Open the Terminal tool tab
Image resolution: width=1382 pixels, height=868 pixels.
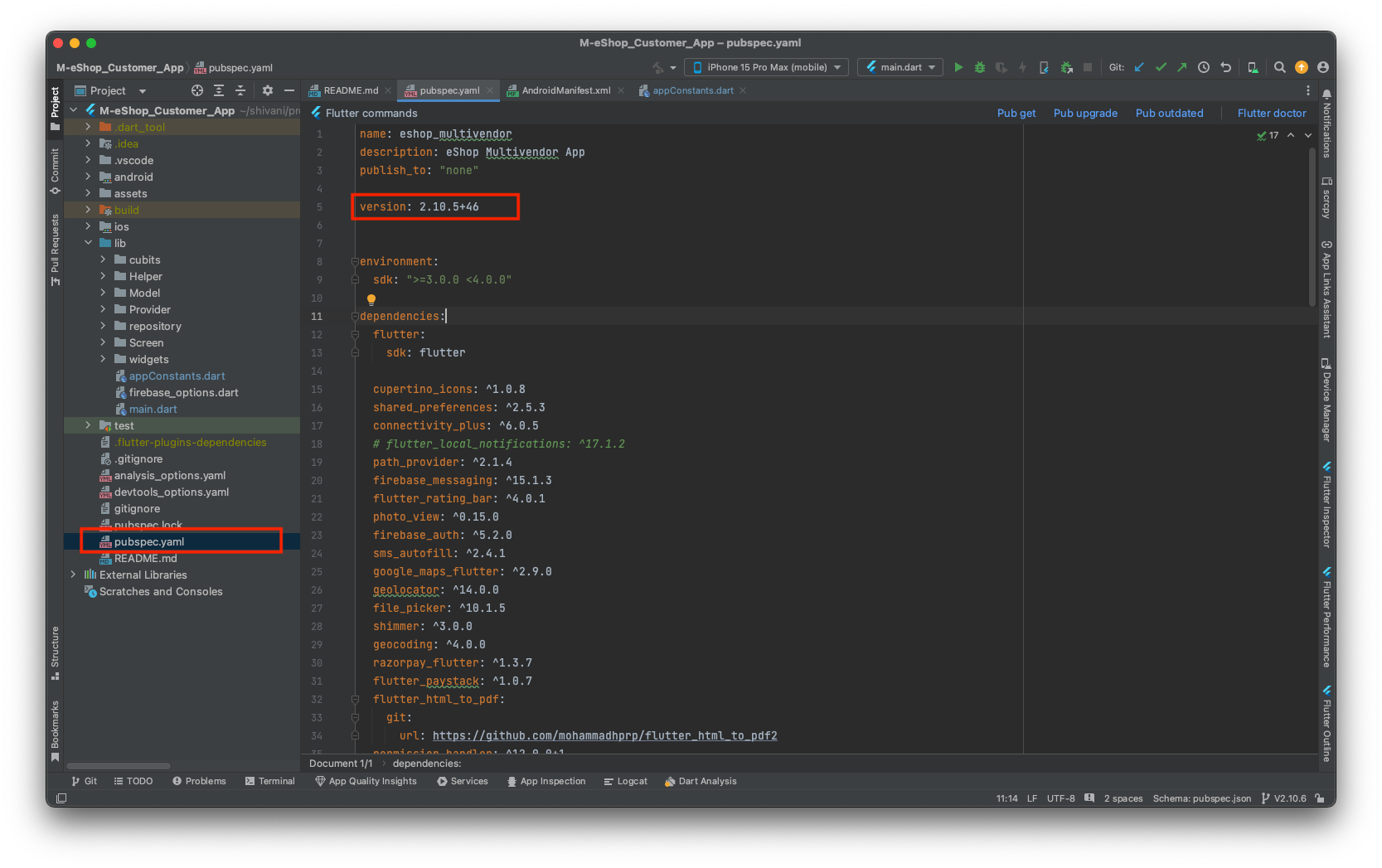(270, 781)
